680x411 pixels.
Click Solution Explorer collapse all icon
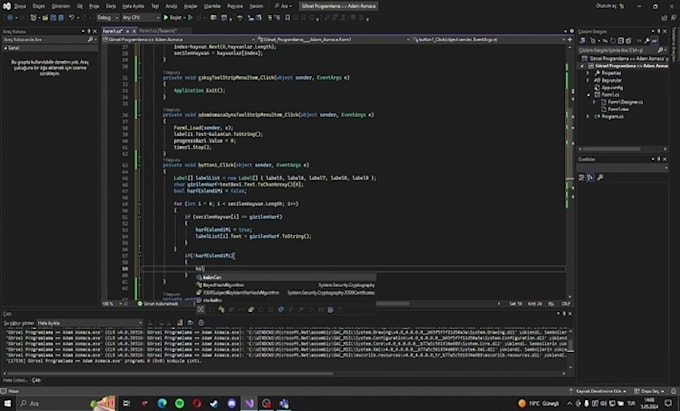coord(621,41)
